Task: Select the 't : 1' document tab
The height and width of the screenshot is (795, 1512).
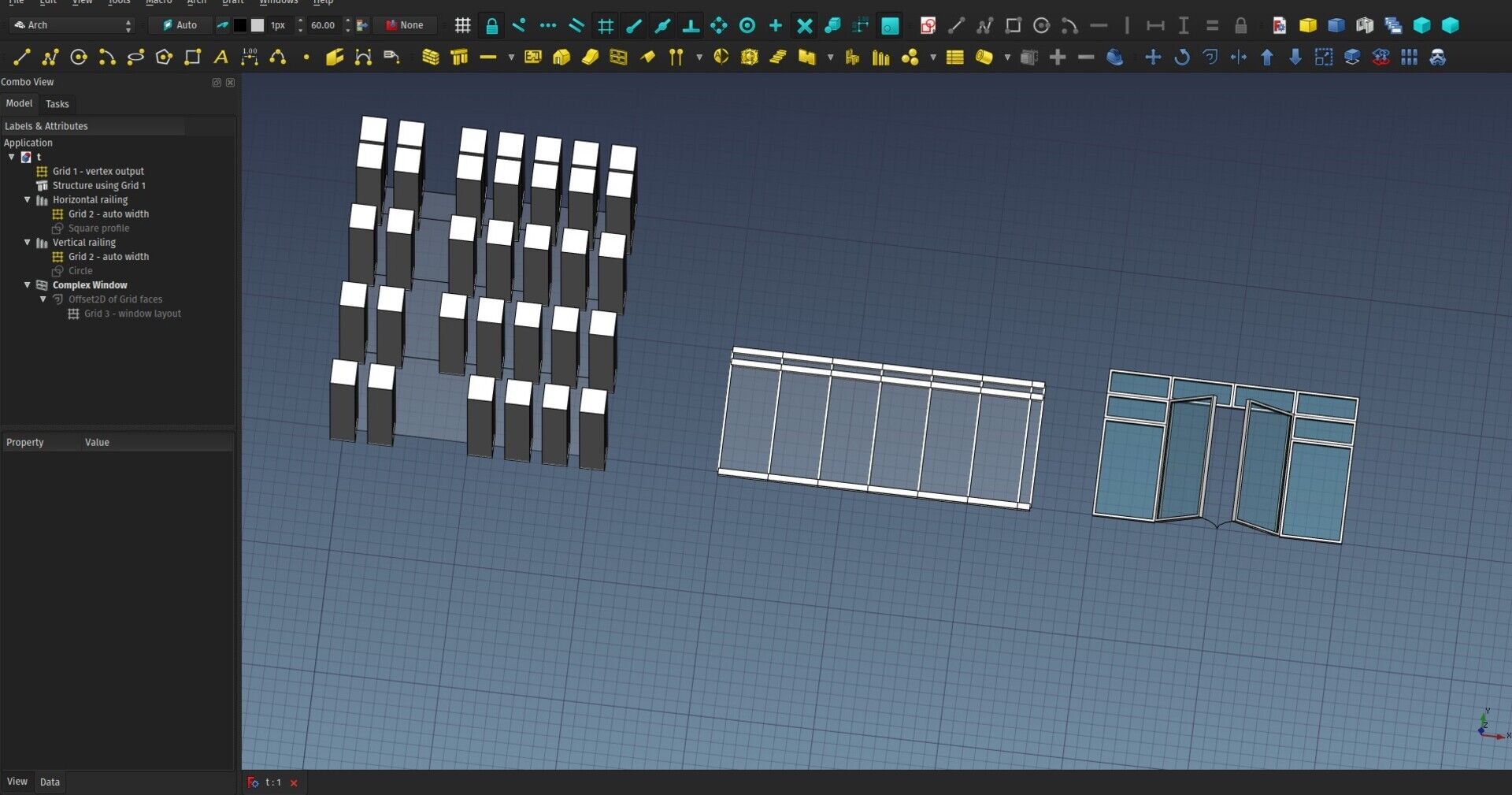Action: click(272, 782)
